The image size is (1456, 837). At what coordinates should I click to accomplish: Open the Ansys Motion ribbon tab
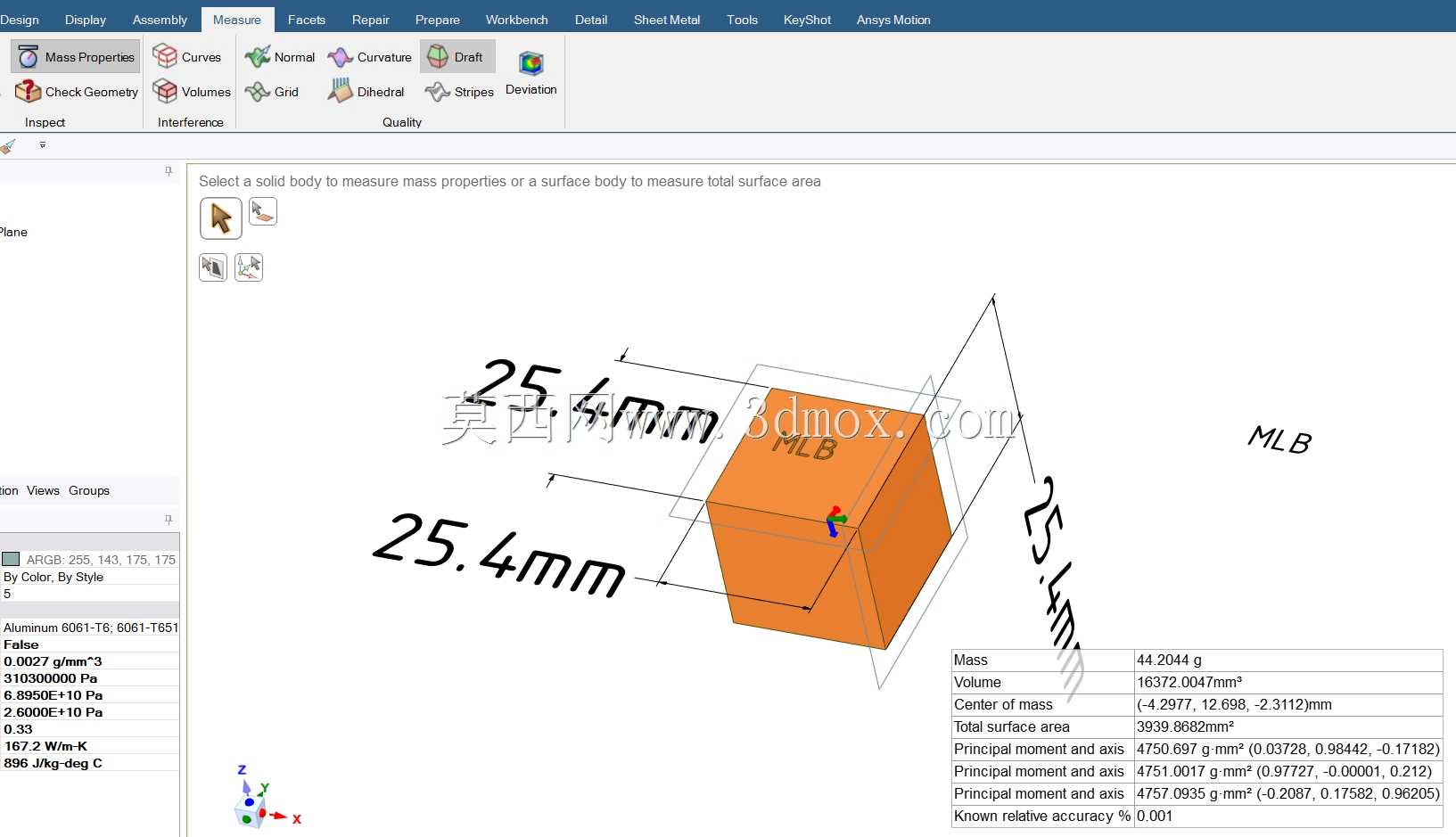pos(893,20)
